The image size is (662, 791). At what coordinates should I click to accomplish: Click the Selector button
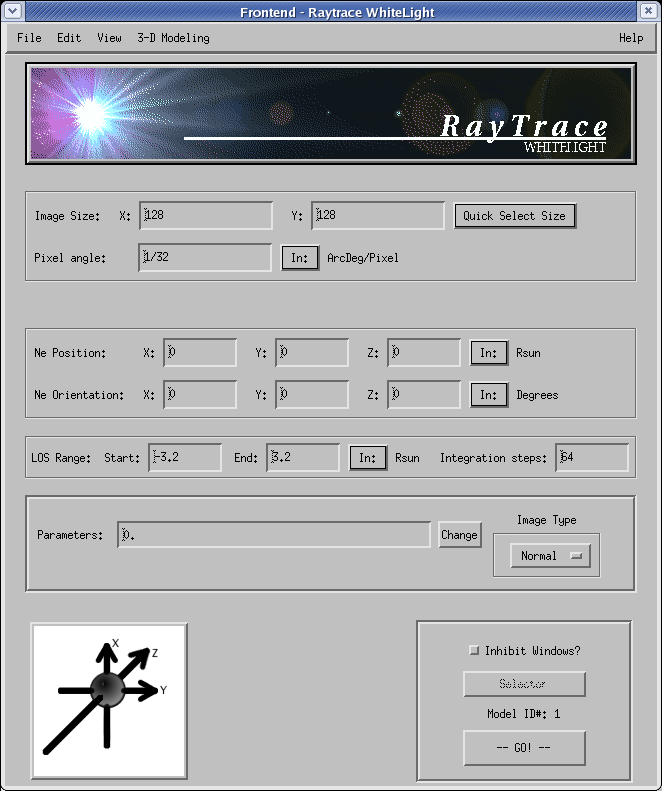click(524, 685)
